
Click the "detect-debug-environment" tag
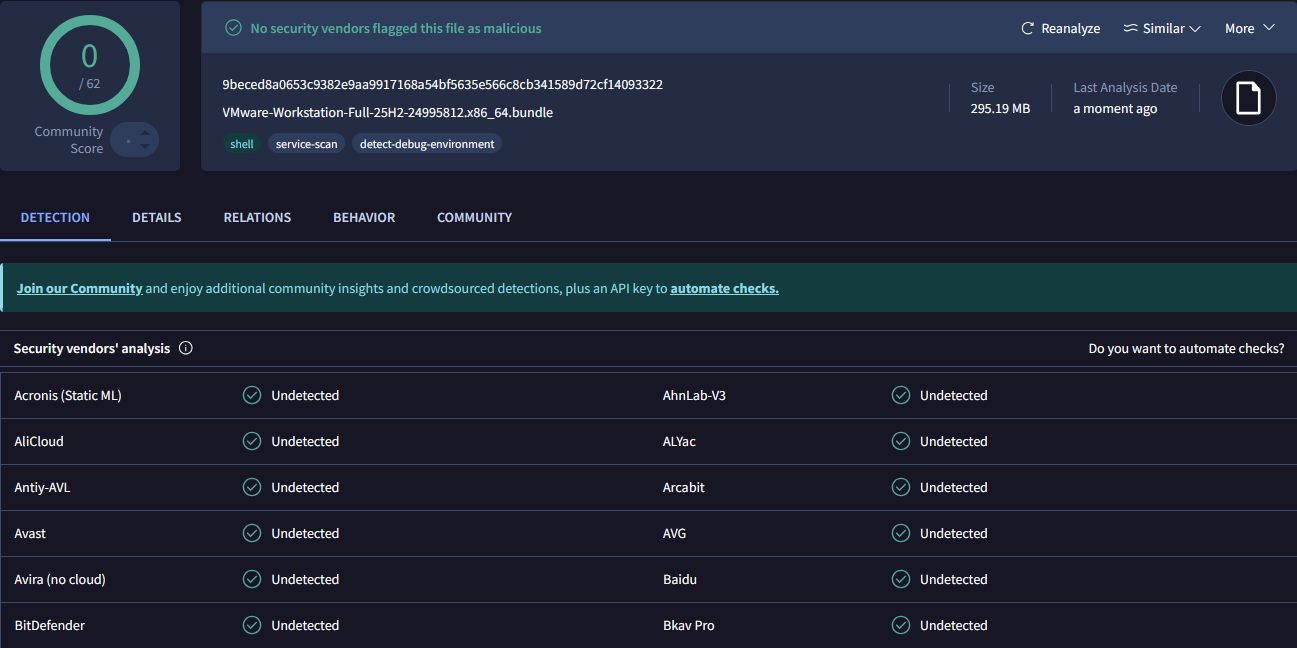[427, 144]
